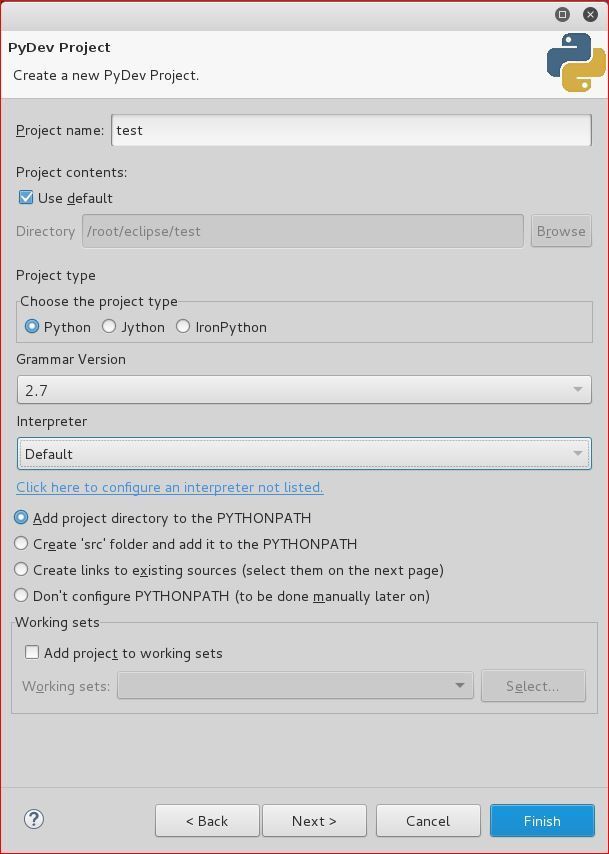Click the Browse directory button
609x854 pixels.
[x=561, y=231]
